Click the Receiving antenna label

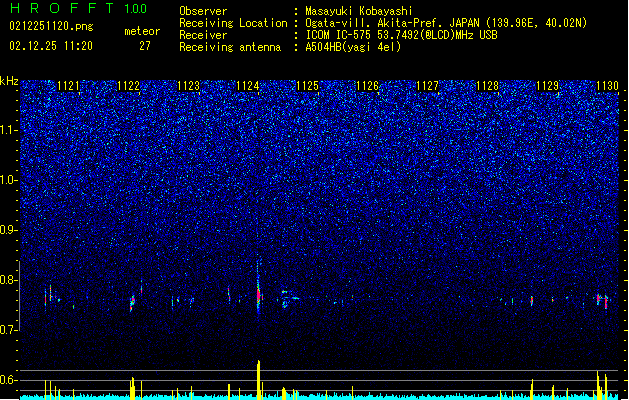click(230, 47)
